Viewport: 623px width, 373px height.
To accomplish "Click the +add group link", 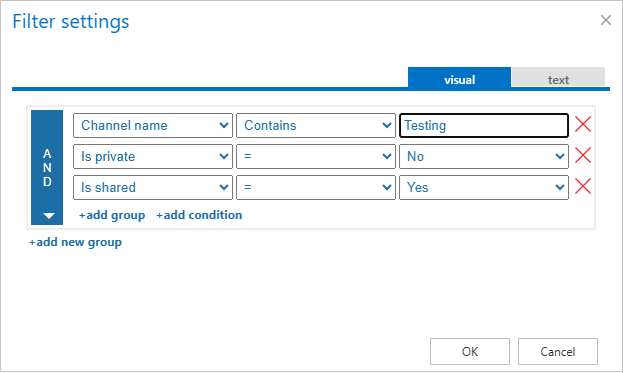I will tap(112, 215).
